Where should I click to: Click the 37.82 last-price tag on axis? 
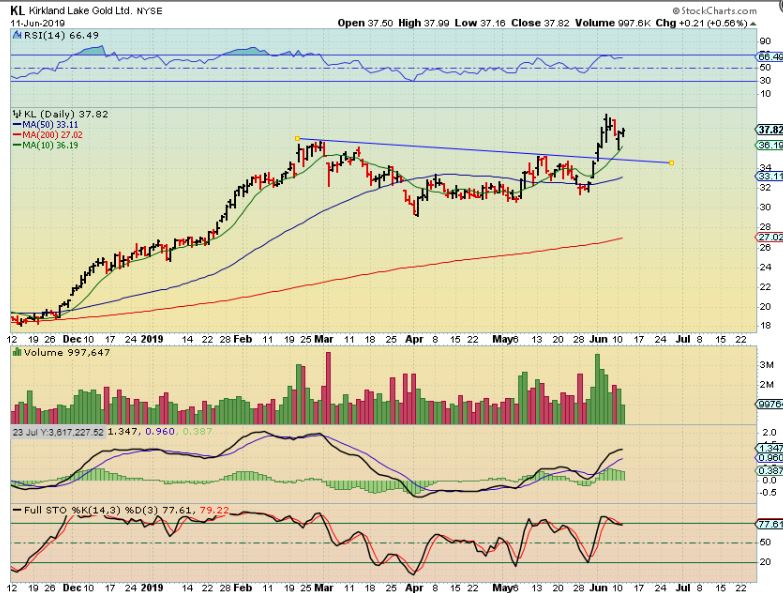click(770, 130)
